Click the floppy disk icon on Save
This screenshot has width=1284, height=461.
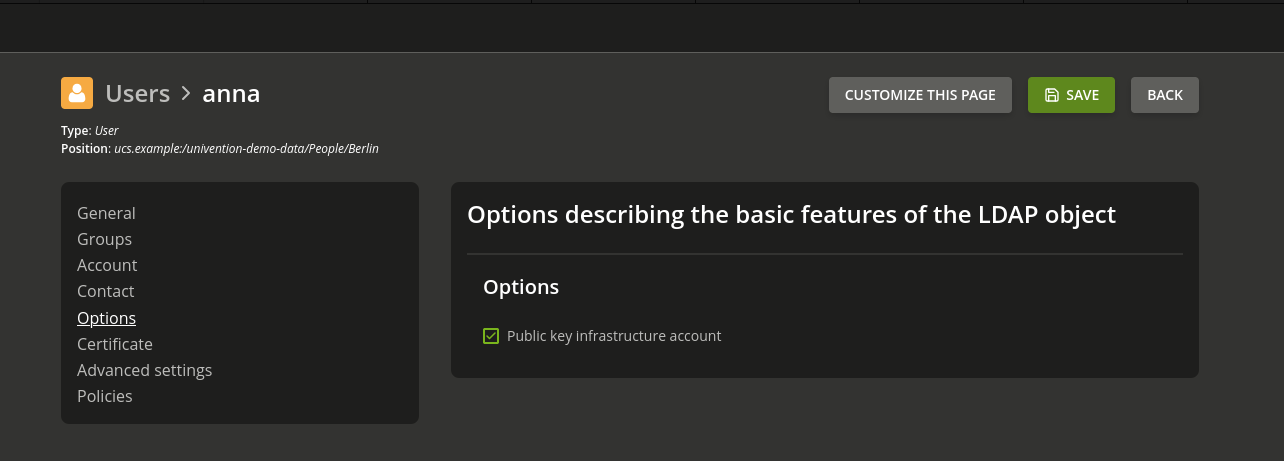pyautogui.click(x=1051, y=95)
